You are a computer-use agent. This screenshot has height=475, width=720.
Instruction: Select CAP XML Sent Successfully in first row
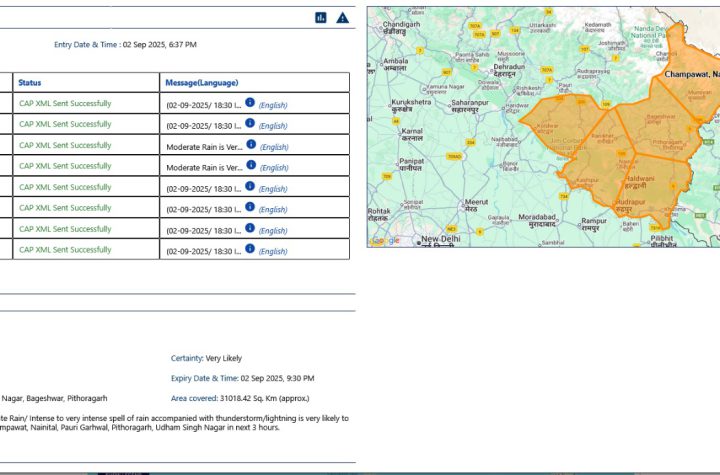coord(65,103)
